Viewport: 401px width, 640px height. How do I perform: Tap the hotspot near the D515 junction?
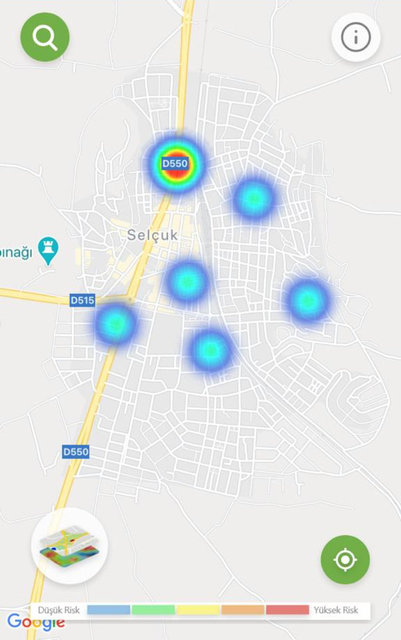pyautogui.click(x=116, y=324)
